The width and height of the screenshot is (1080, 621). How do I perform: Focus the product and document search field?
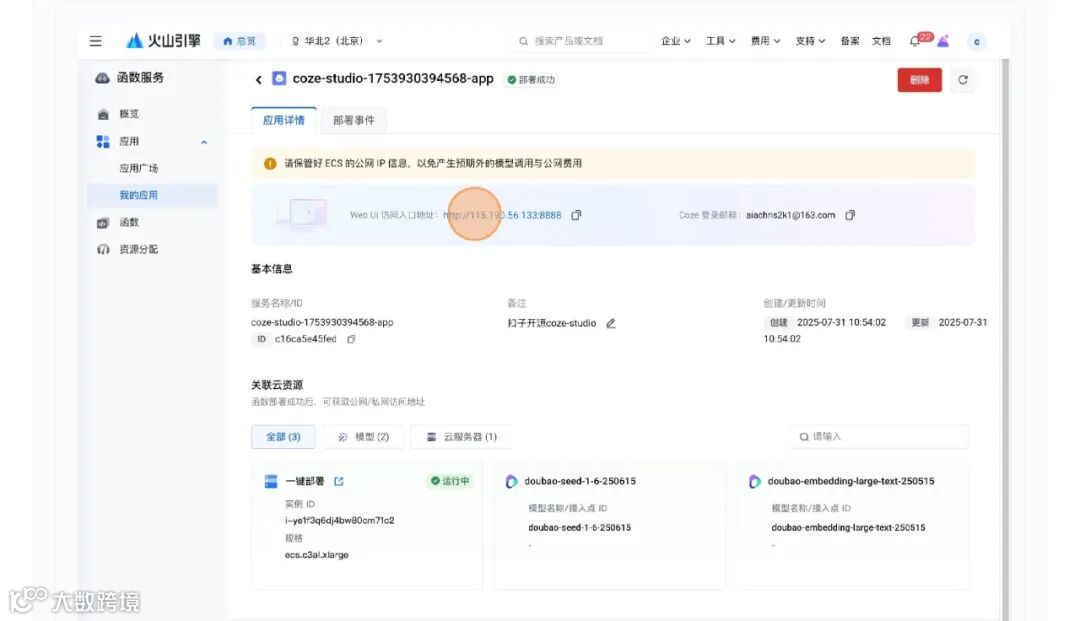pyautogui.click(x=581, y=41)
